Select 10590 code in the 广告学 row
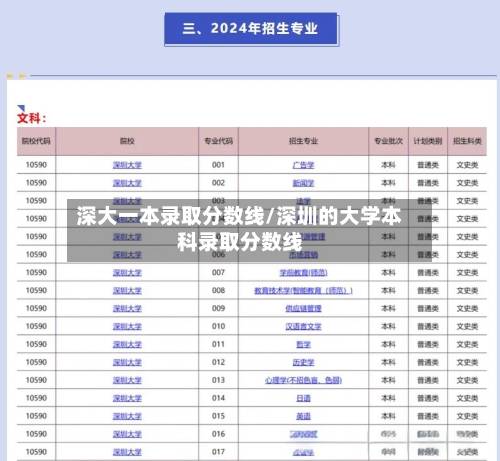The image size is (500, 461). point(36,165)
